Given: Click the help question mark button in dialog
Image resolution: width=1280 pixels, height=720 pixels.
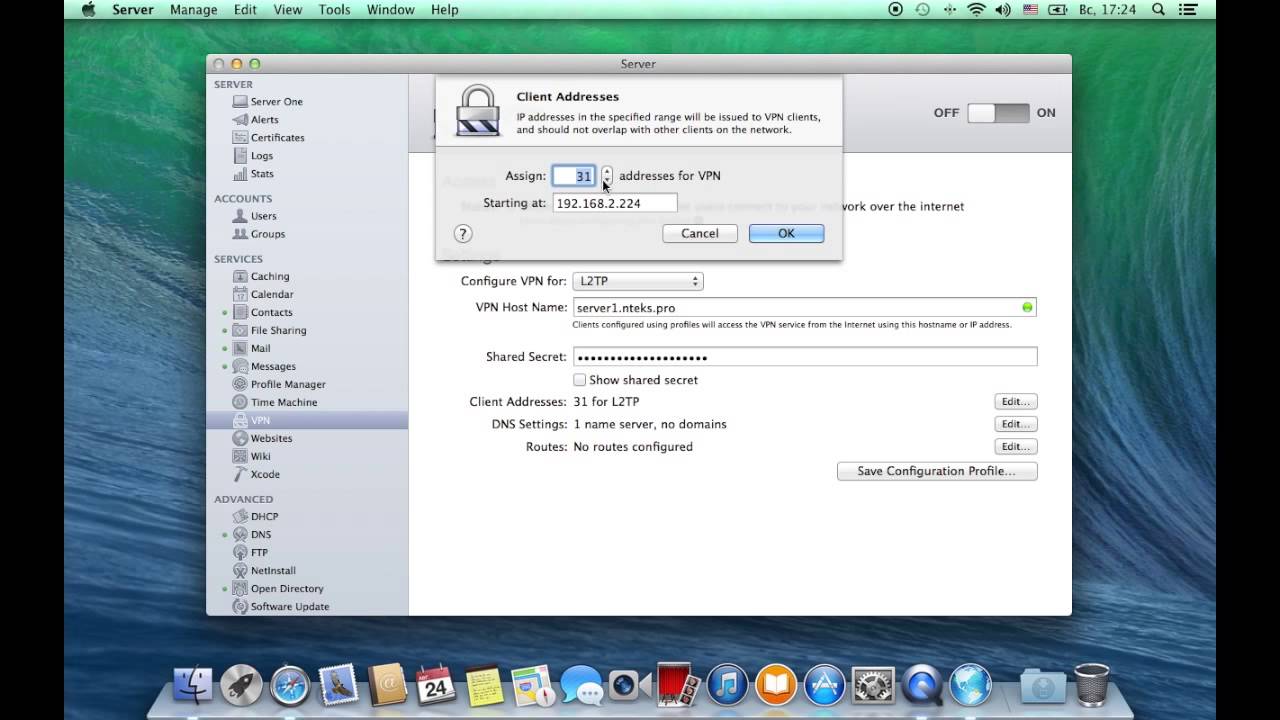Looking at the screenshot, I should (x=462, y=233).
